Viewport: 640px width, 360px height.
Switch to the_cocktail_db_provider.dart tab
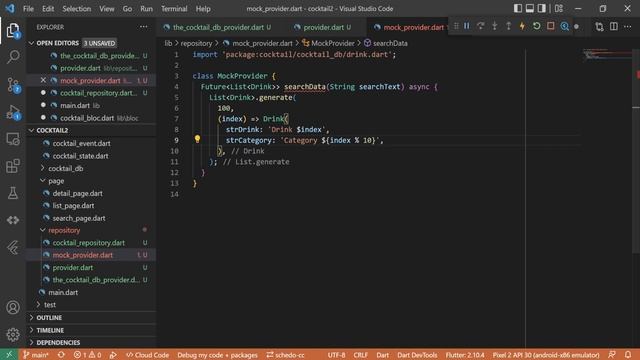[x=218, y=27]
